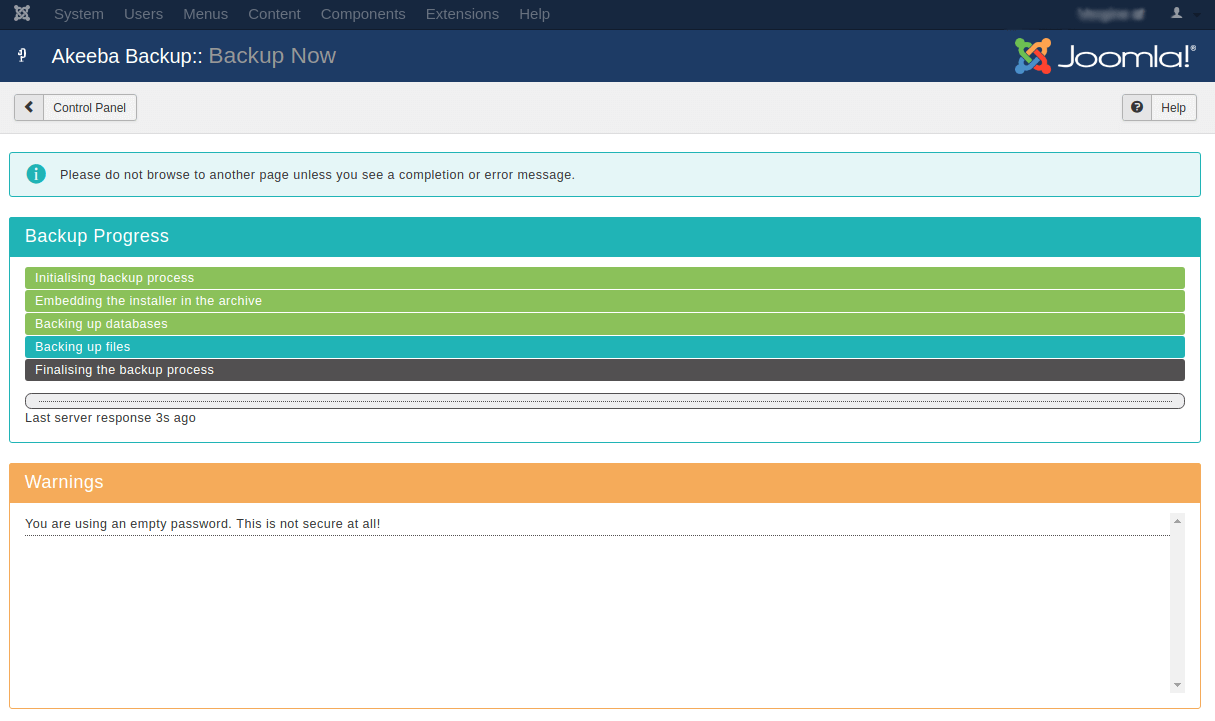Click the Warnings panel heading

click(605, 483)
